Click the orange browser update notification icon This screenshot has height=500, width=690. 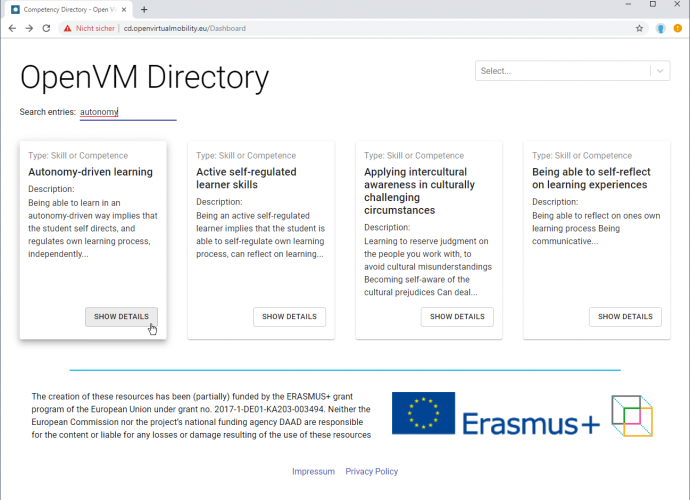pos(678,28)
